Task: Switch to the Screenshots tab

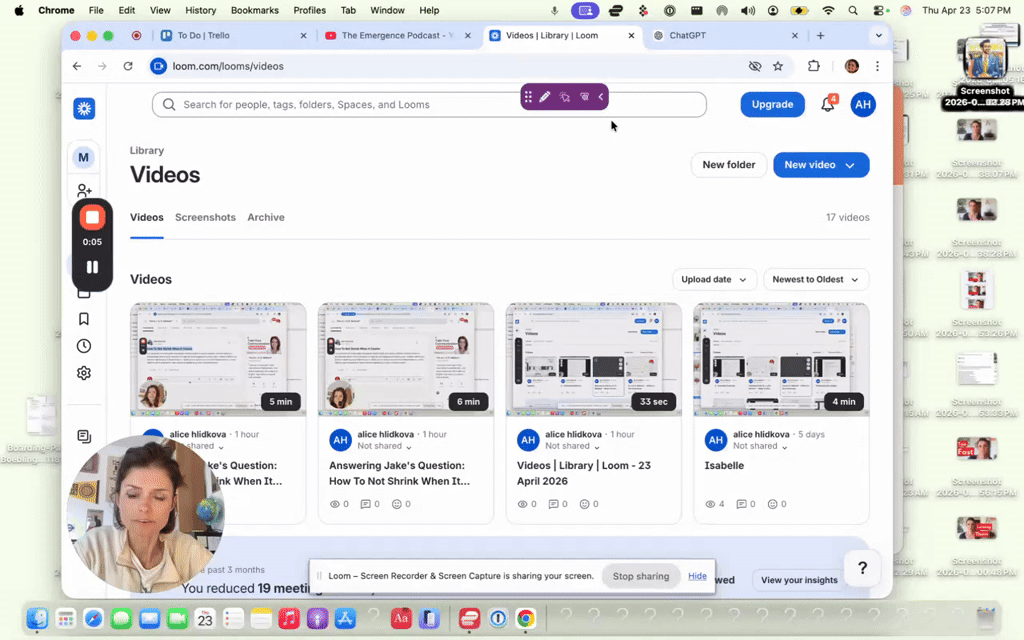Action: click(205, 217)
